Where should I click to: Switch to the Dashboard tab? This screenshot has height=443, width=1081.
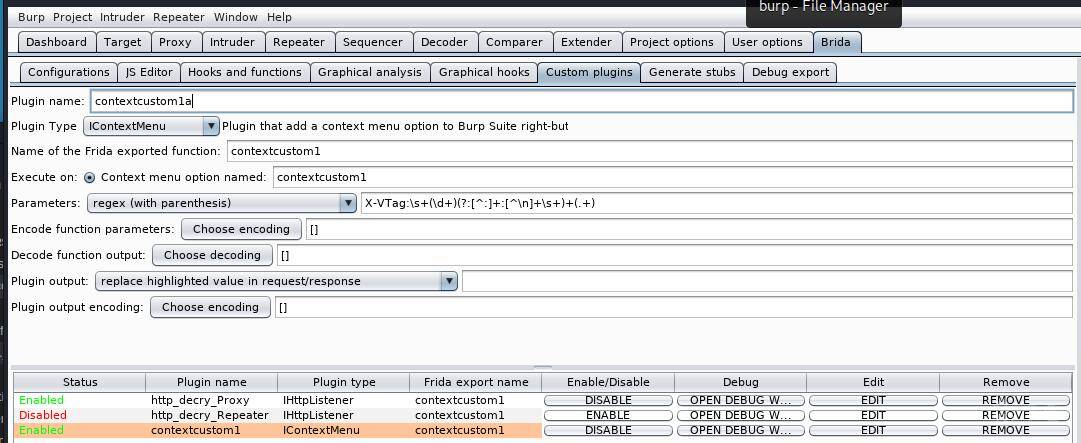(57, 42)
